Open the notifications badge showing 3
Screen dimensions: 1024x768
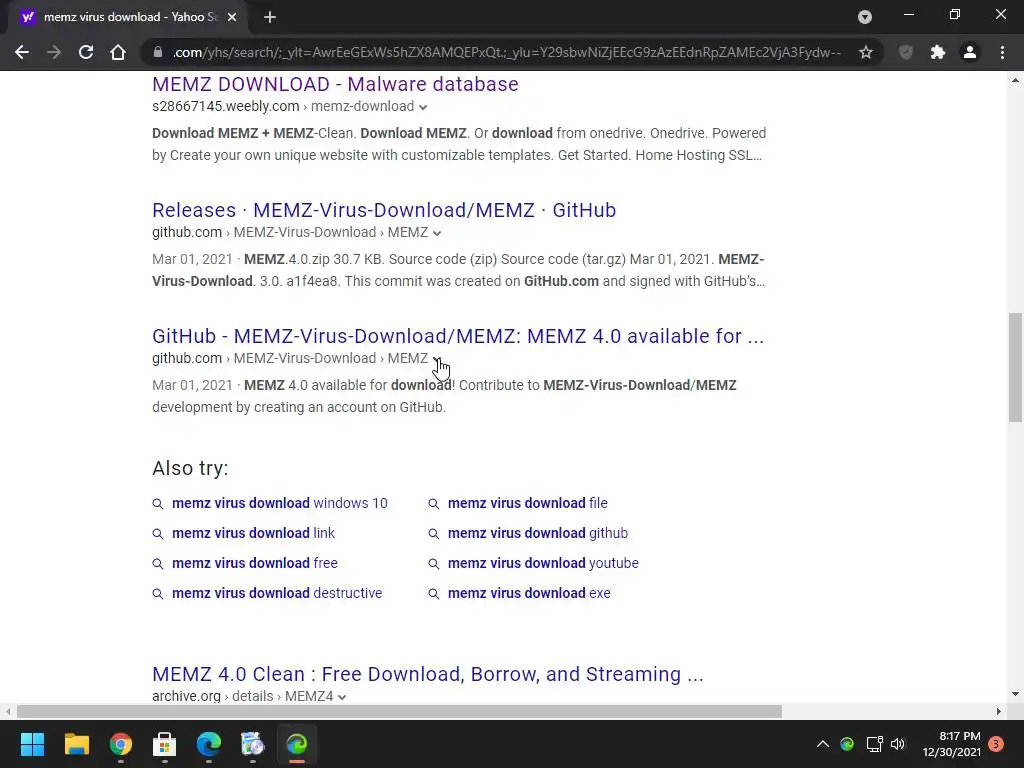pos(996,744)
